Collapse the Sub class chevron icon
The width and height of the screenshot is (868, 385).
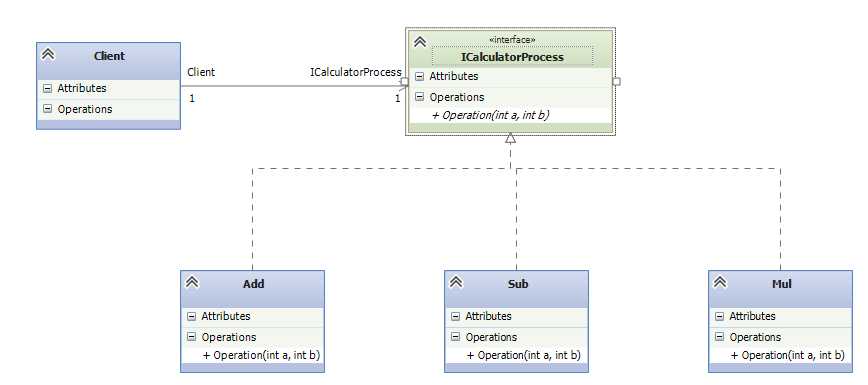tap(456, 282)
